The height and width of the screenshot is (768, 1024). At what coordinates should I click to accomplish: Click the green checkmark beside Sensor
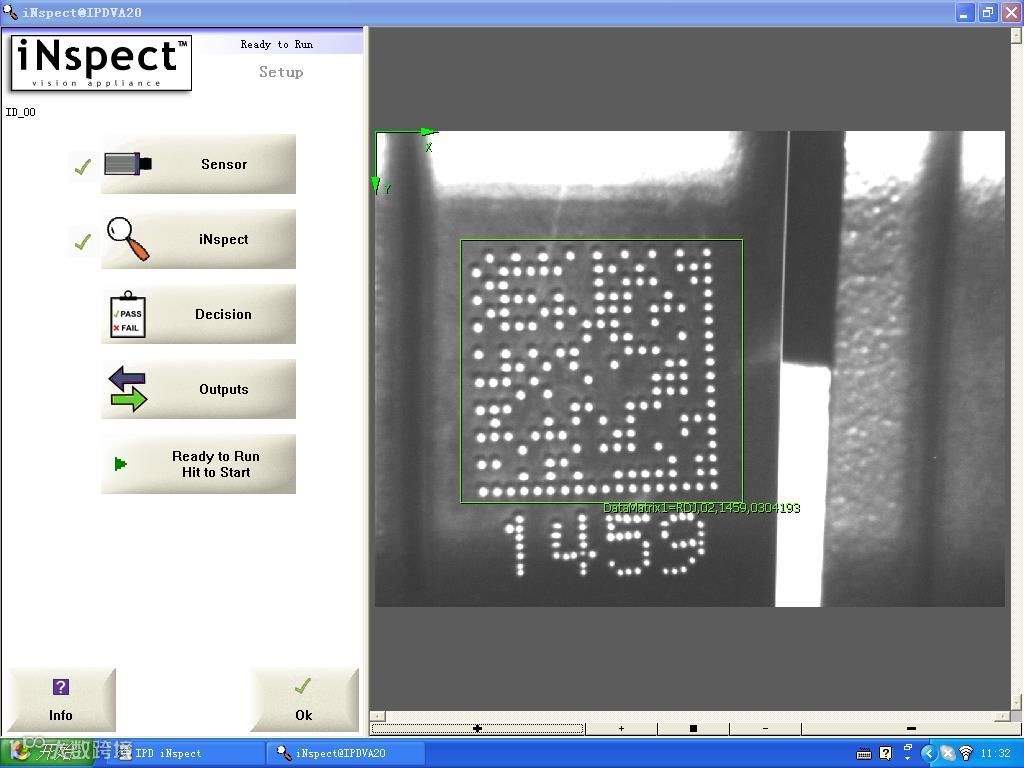point(82,167)
